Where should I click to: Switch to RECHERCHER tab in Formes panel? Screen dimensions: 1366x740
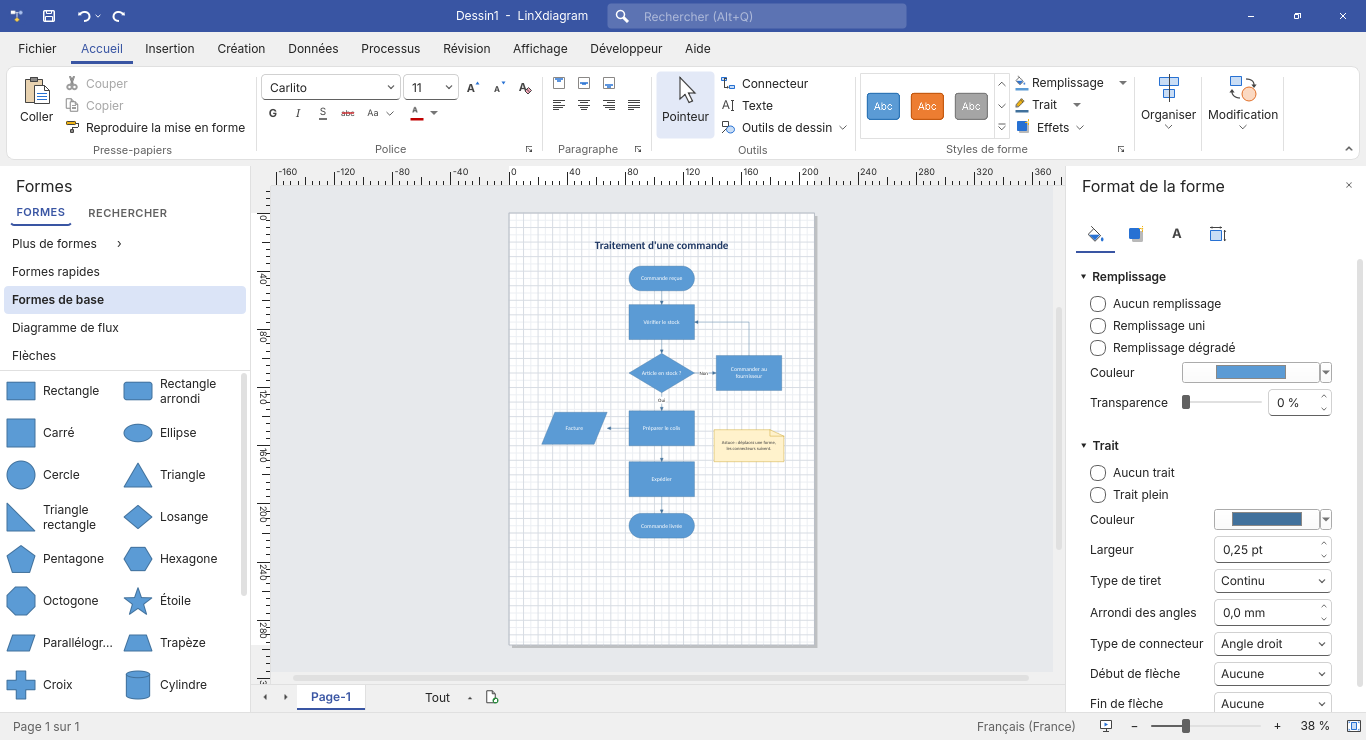tap(128, 213)
